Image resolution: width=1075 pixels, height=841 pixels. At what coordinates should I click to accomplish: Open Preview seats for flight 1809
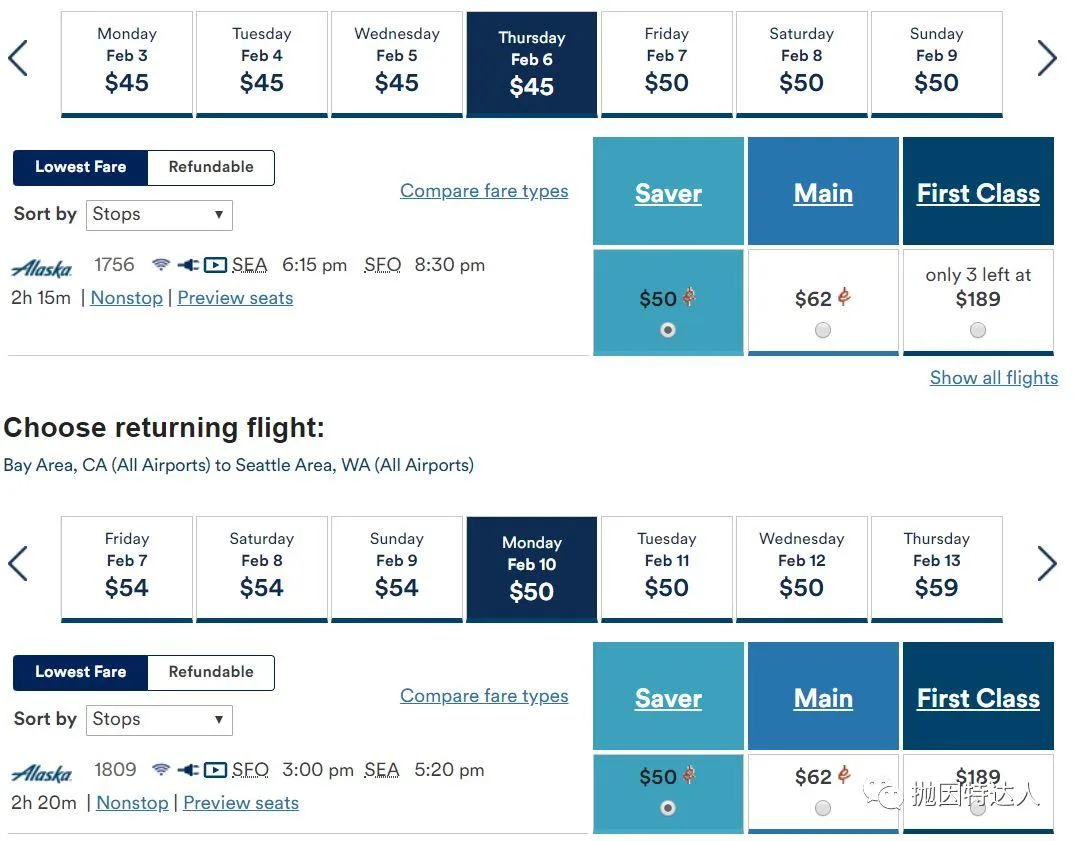pyautogui.click(x=241, y=803)
